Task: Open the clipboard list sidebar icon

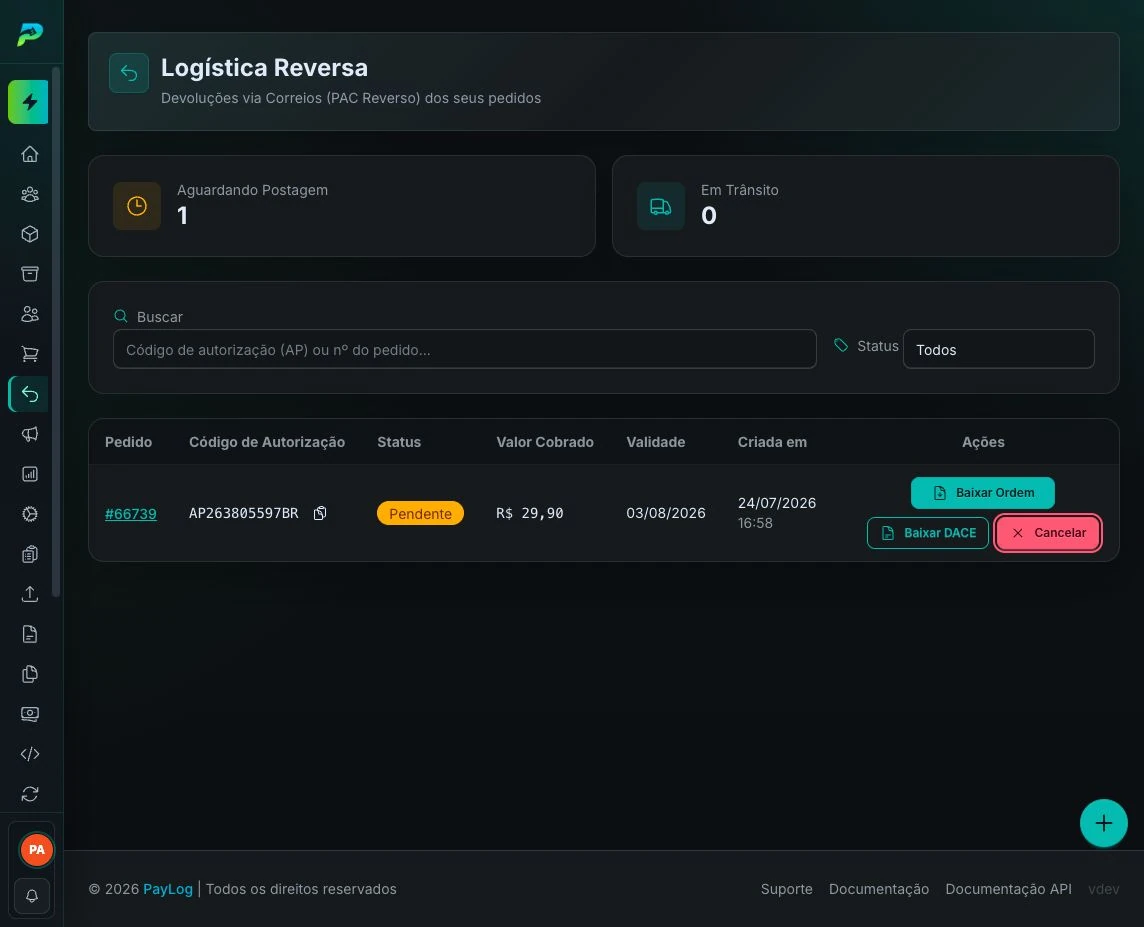Action: 30,554
